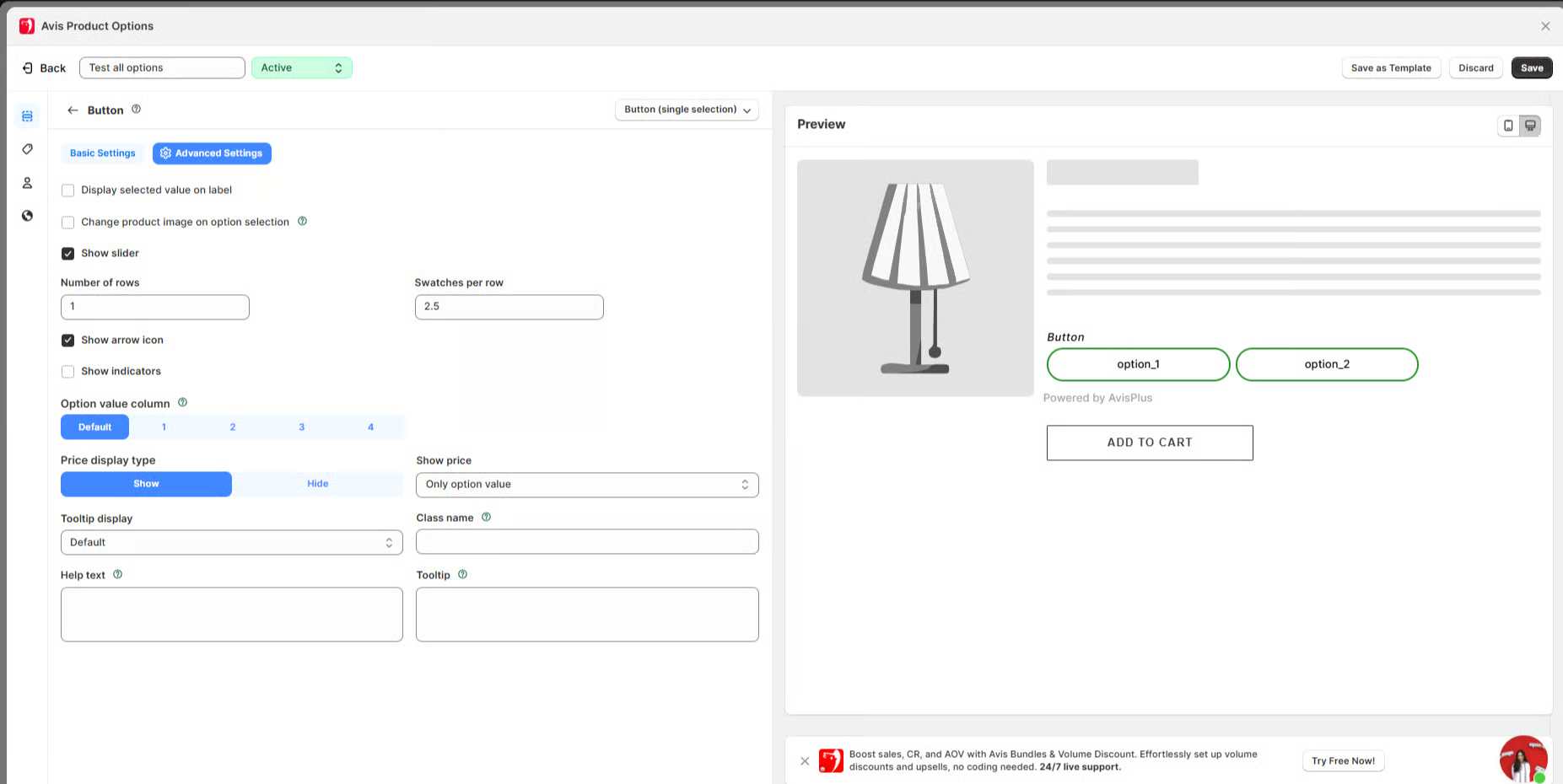Click the back arrow beside Button heading

click(x=73, y=110)
